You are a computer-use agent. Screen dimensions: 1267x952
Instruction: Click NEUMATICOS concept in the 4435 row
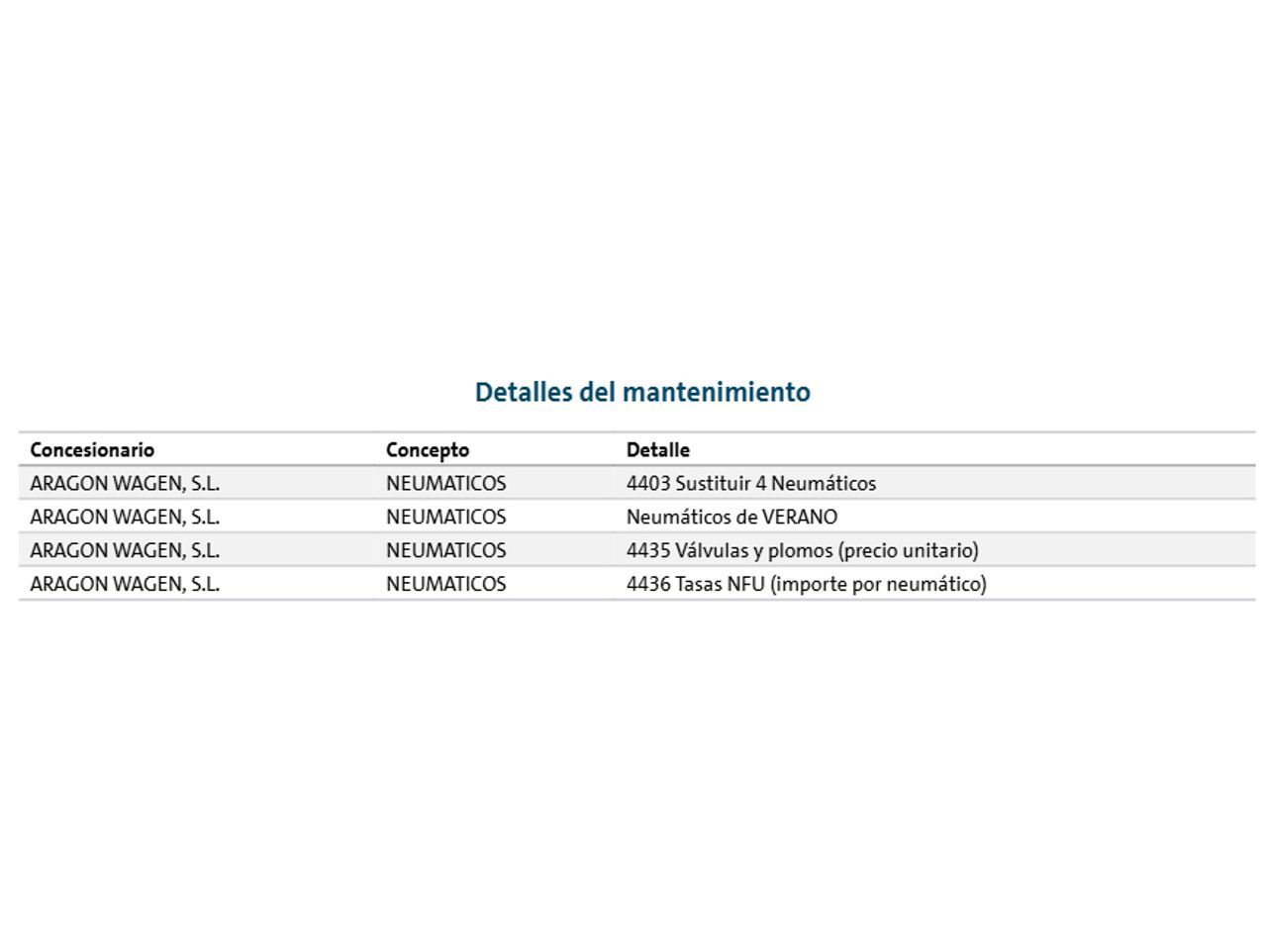(445, 550)
